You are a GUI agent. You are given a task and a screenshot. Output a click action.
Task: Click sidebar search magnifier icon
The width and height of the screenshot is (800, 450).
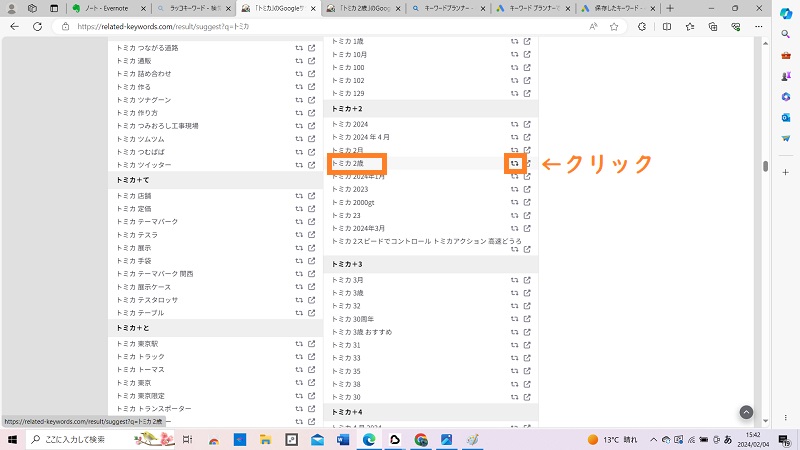[786, 34]
